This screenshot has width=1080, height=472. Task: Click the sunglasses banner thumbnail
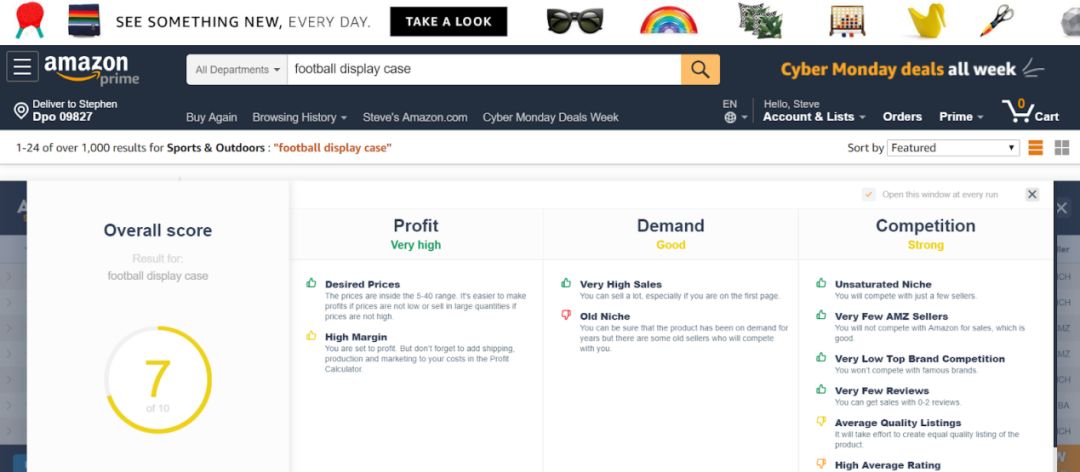574,21
